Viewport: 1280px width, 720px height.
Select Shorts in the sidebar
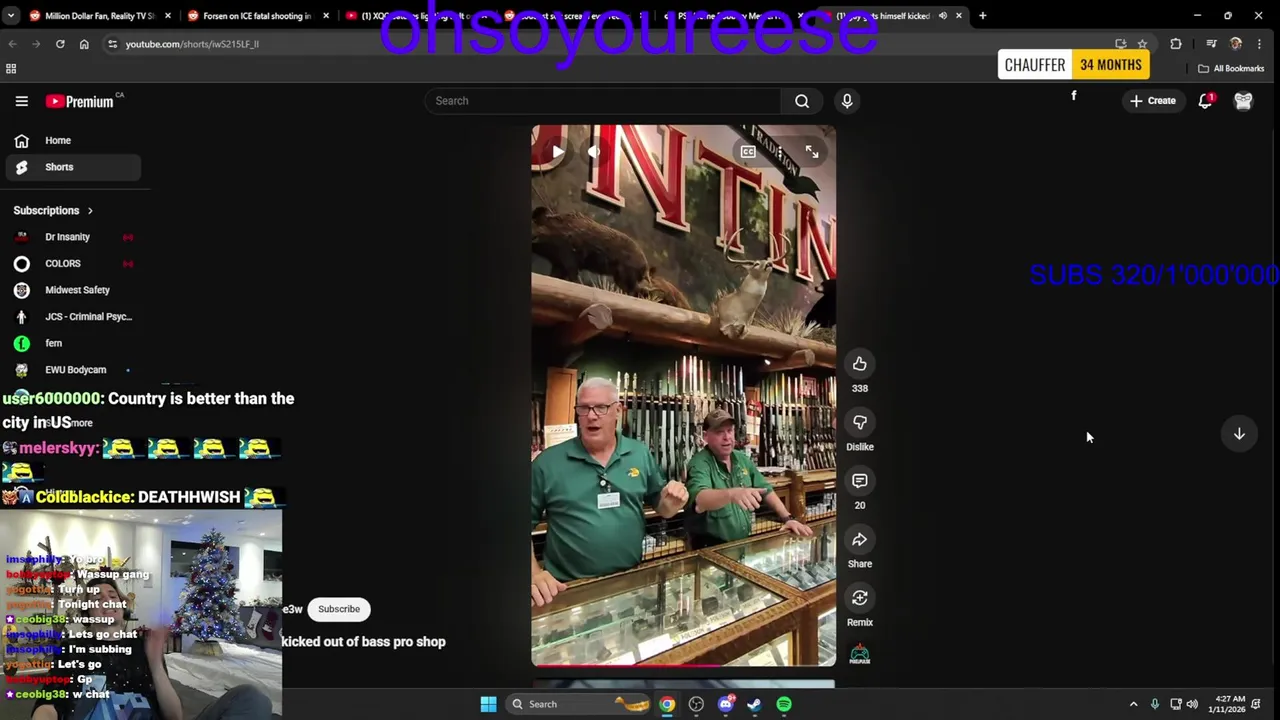tap(72, 167)
